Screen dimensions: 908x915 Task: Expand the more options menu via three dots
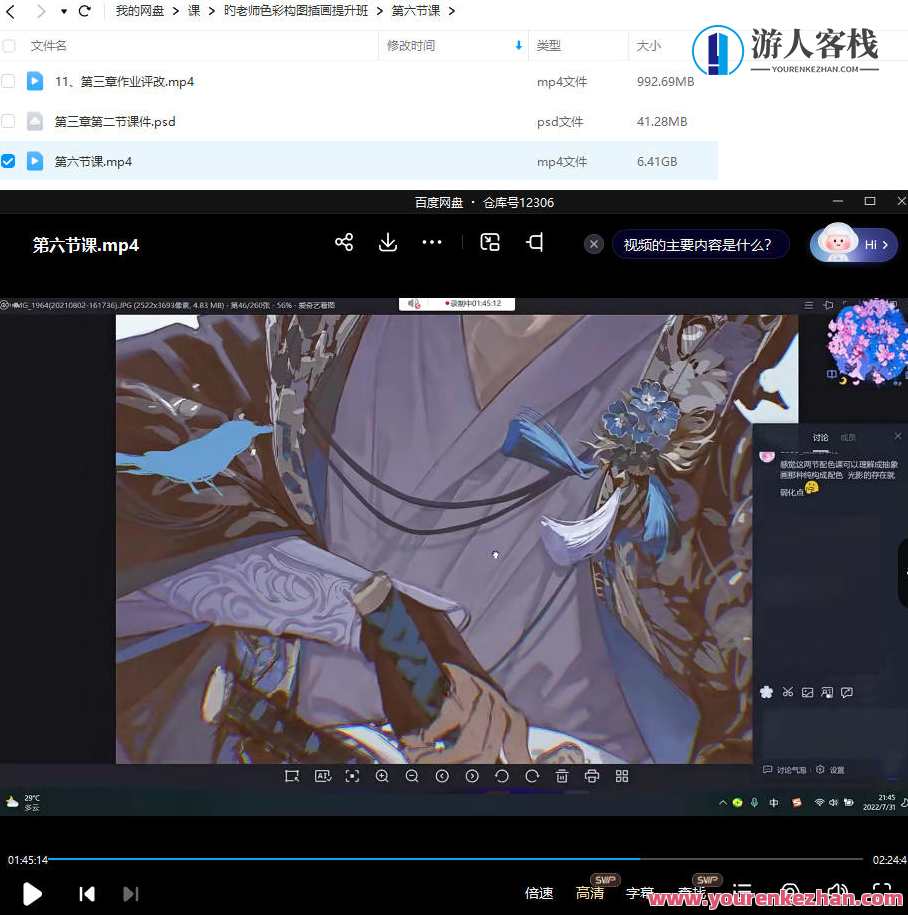(x=431, y=242)
